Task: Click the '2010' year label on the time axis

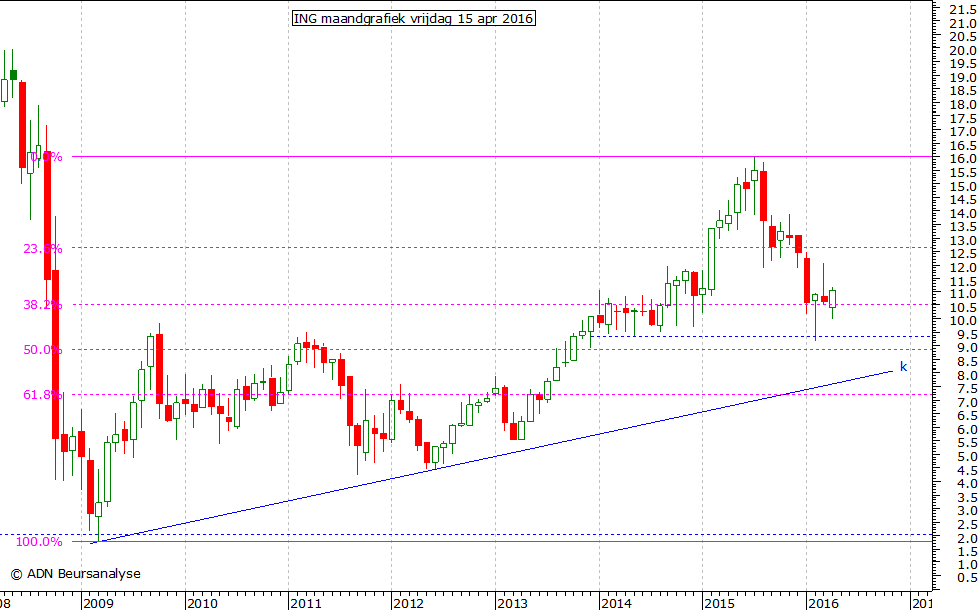Action: (x=202, y=603)
